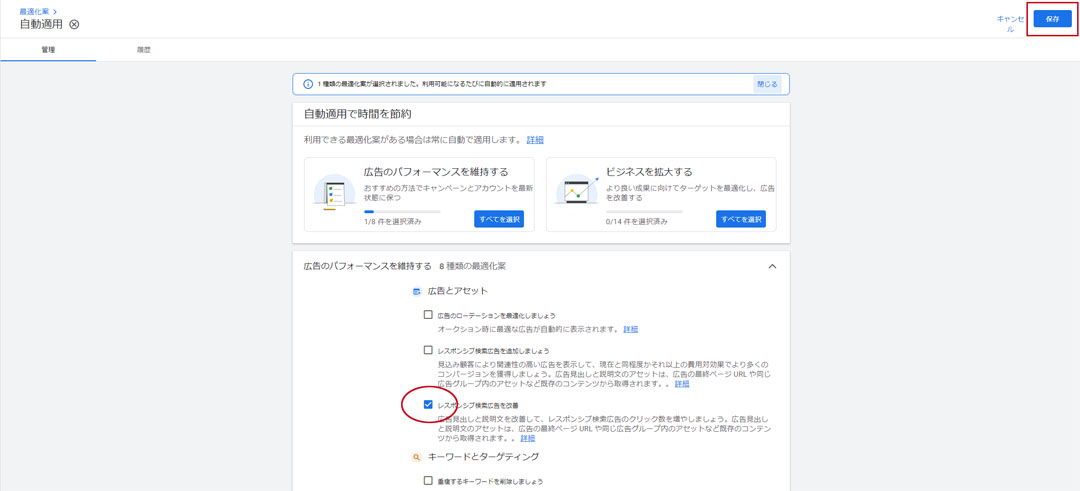Click the オークション時に最適な広告 description text
Viewport: 1080px width, 491px height.
[x=528, y=329]
